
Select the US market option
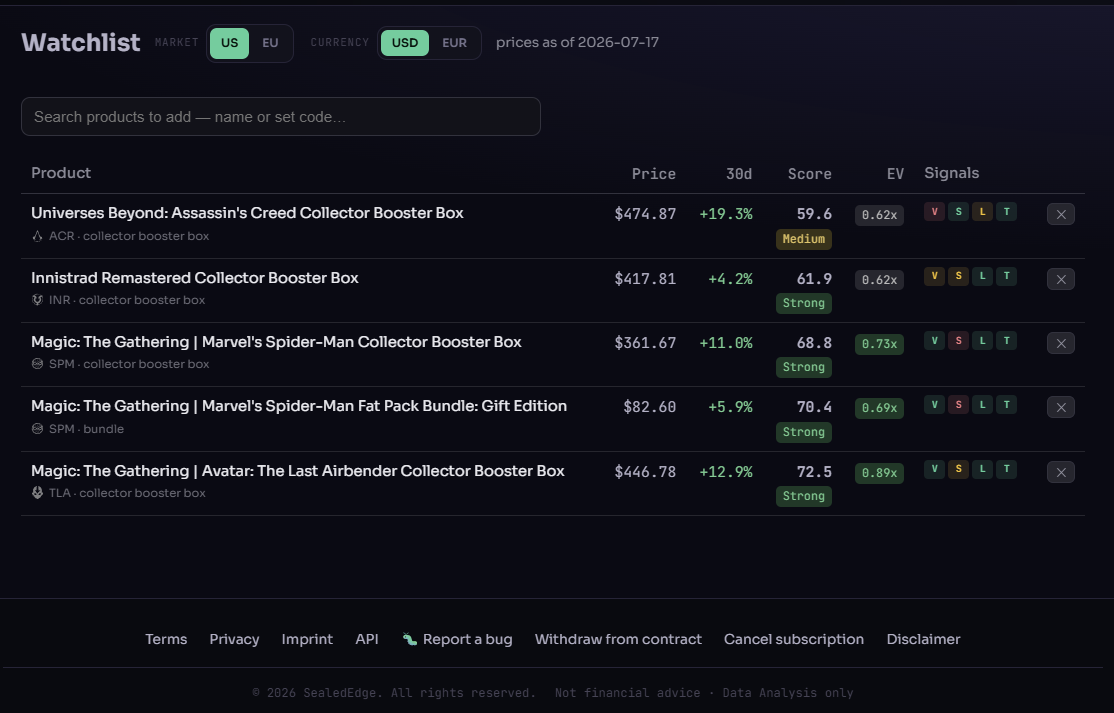229,43
